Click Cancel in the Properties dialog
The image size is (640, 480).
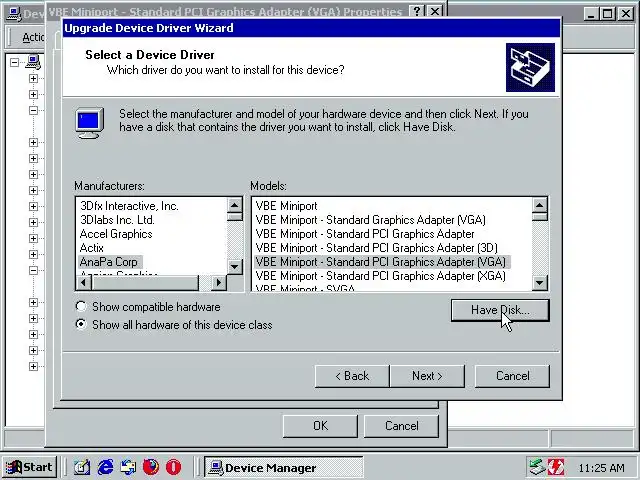click(x=401, y=426)
